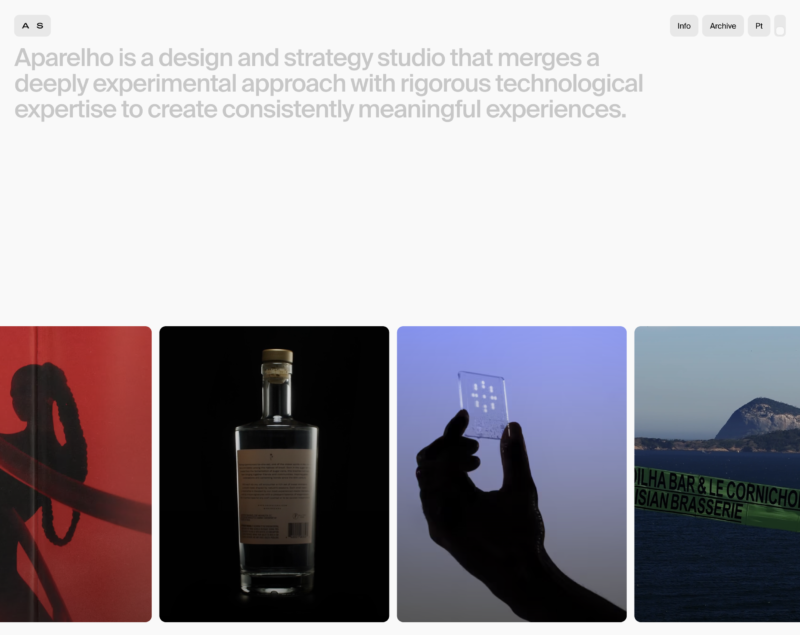The image size is (800, 635).
Task: Click the bottle's beige back label
Action: pos(275,495)
